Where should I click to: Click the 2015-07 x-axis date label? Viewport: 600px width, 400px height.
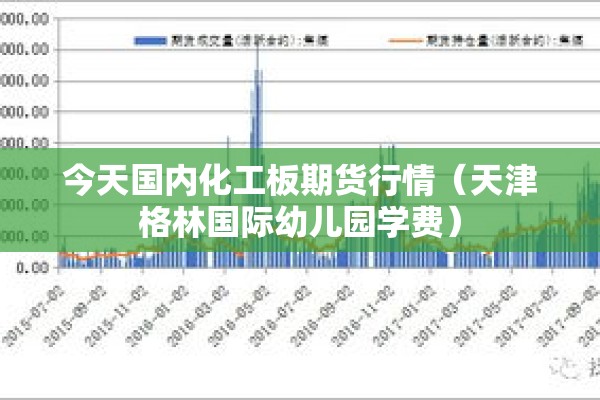33,317
